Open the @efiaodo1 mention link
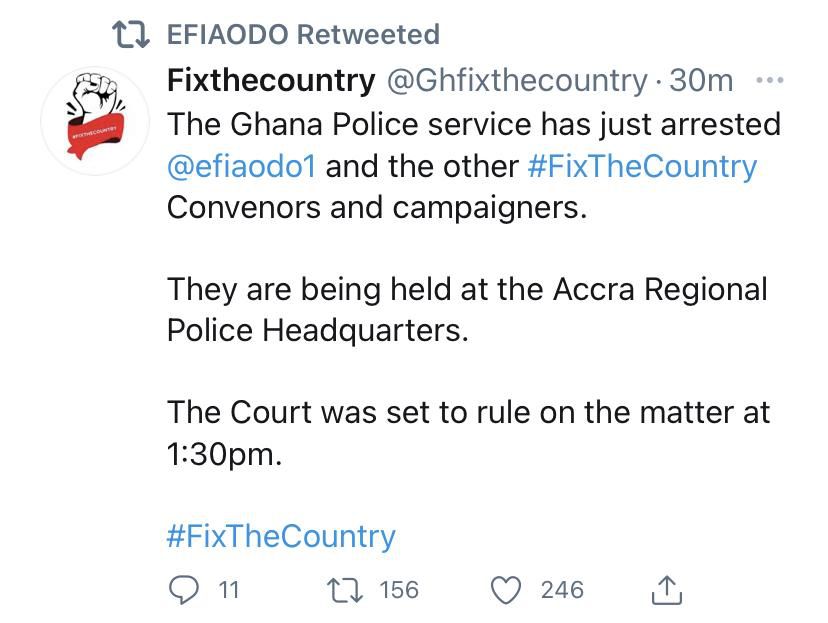828x623 pixels. pyautogui.click(x=241, y=166)
